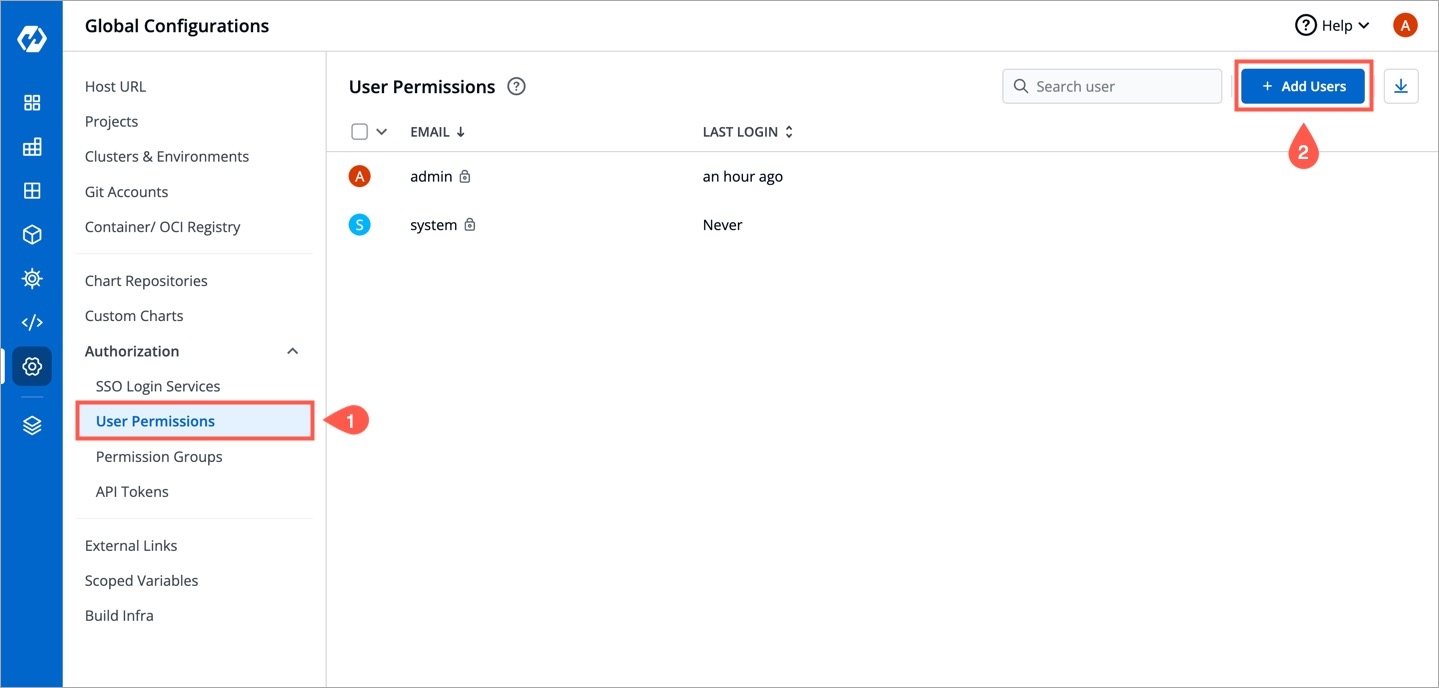
Task: Open the Applications grid icon in sidebar
Action: point(32,103)
